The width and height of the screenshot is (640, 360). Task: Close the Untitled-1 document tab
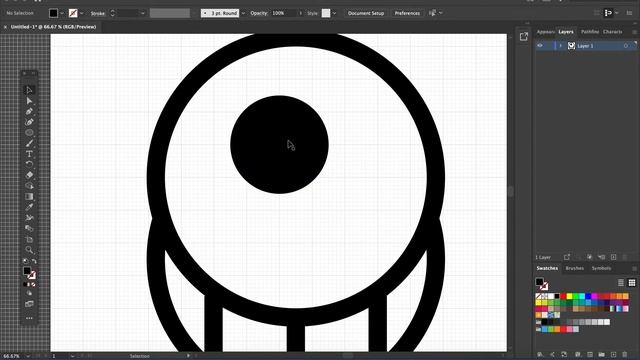[5, 27]
